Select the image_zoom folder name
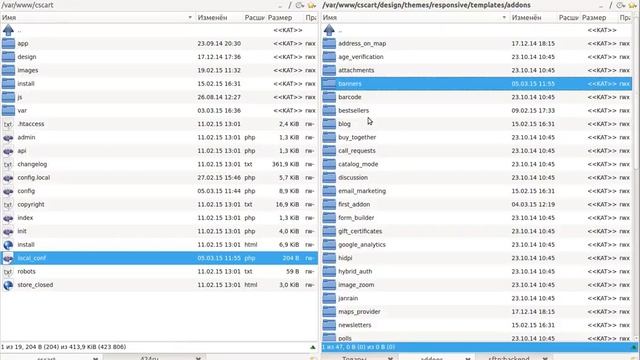The height and width of the screenshot is (360, 640). [356, 285]
